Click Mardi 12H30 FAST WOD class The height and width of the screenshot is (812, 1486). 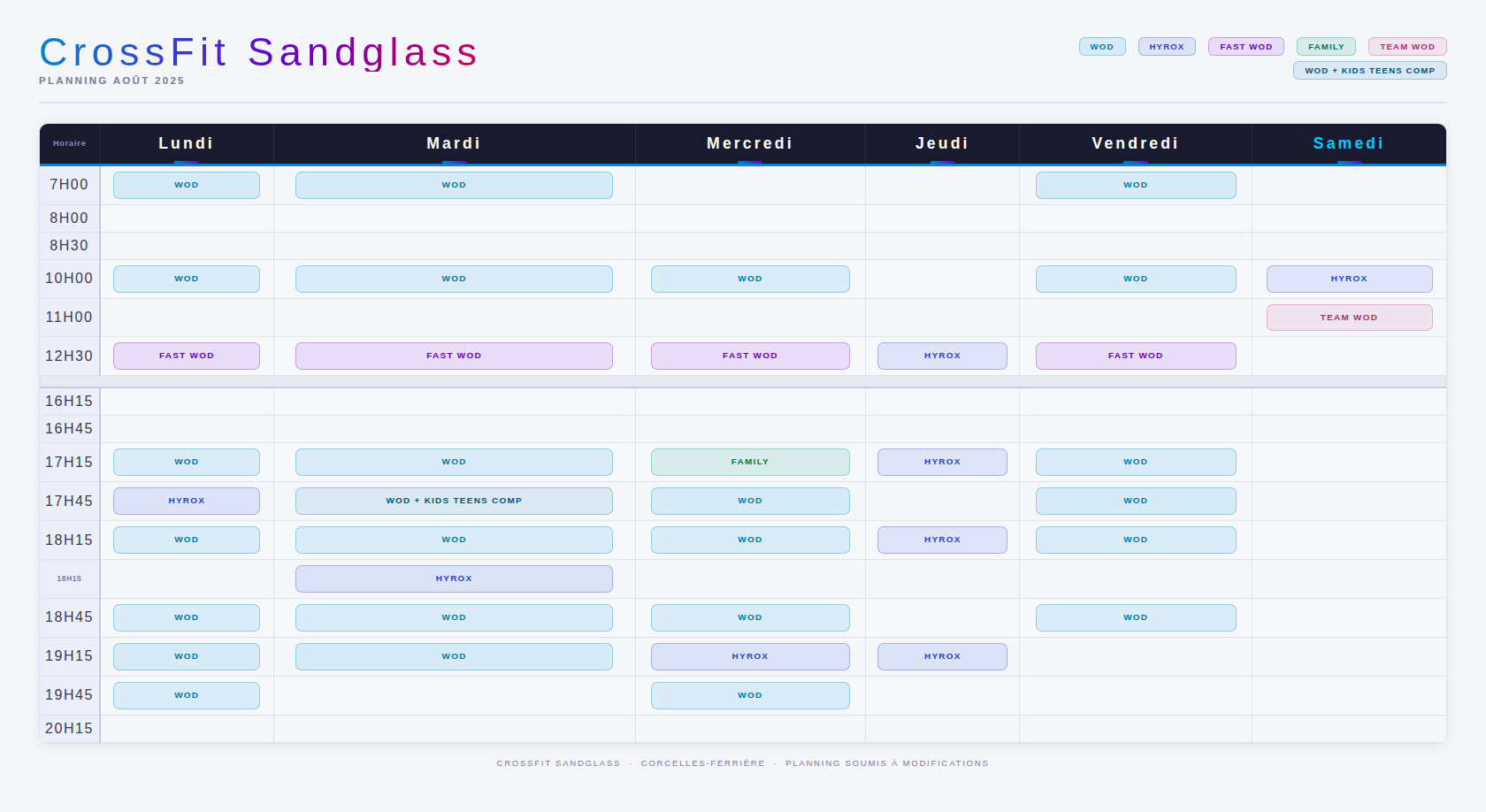[454, 356]
